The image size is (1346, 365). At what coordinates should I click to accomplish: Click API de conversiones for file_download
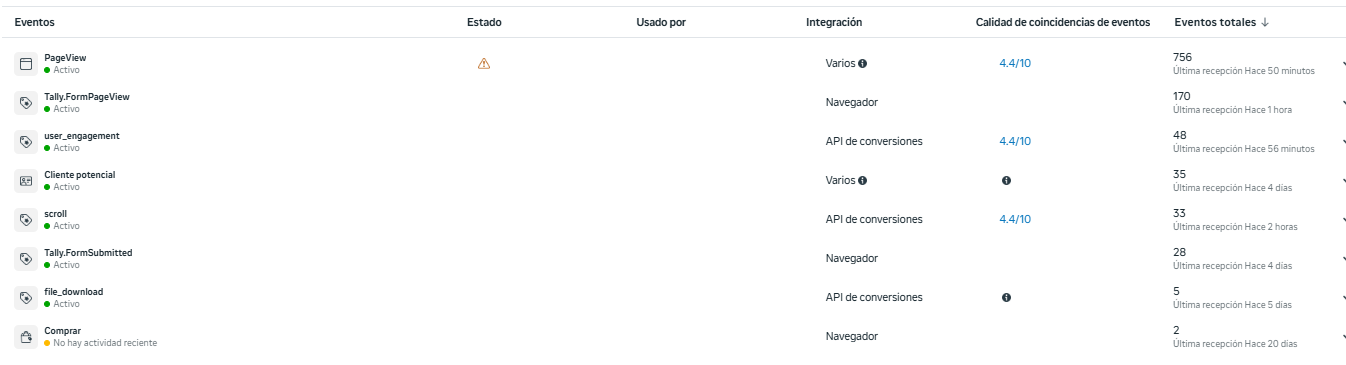tap(874, 297)
